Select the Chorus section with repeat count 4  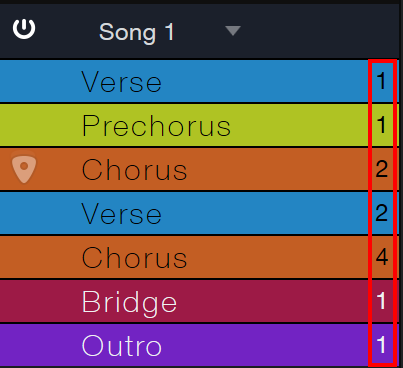point(199,257)
